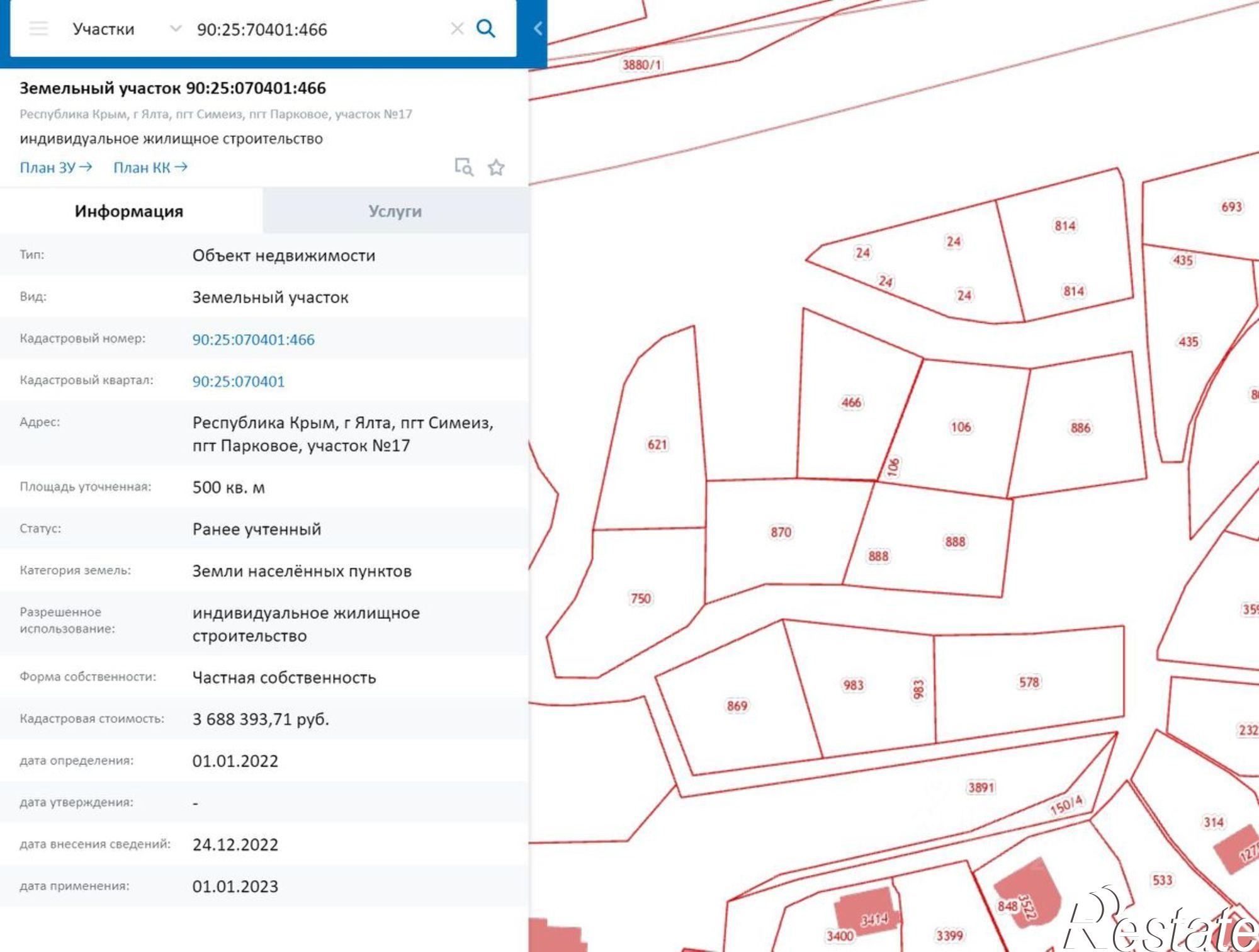The height and width of the screenshot is (952, 1259).
Task: Click the zoom-to-object icon
Action: point(464,167)
